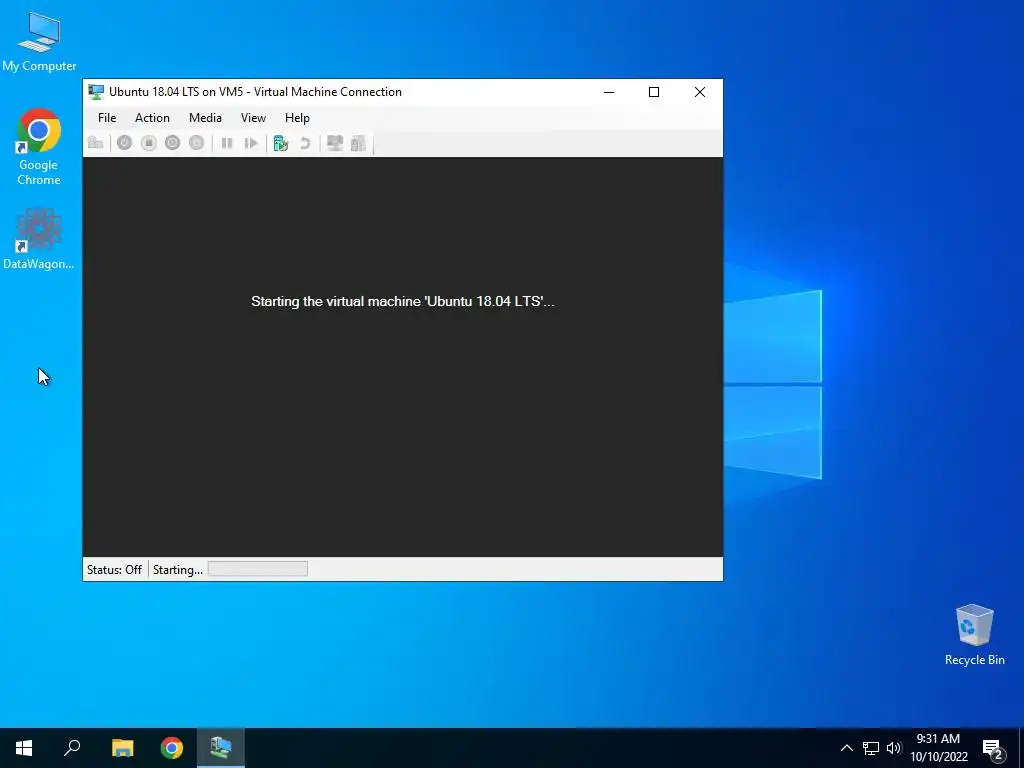Click the Turn Off square stop icon
The image size is (1024, 768).
149,143
